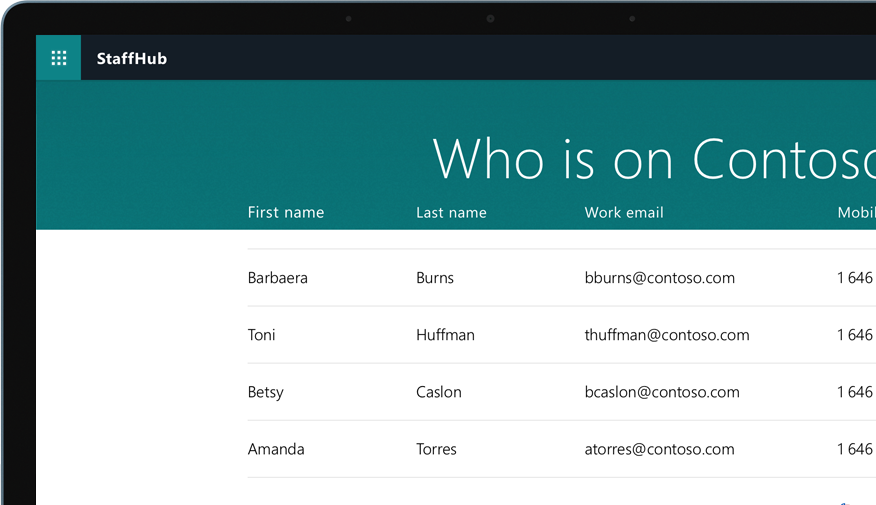Sort by First name column header
876x505 pixels.
pyautogui.click(x=286, y=212)
